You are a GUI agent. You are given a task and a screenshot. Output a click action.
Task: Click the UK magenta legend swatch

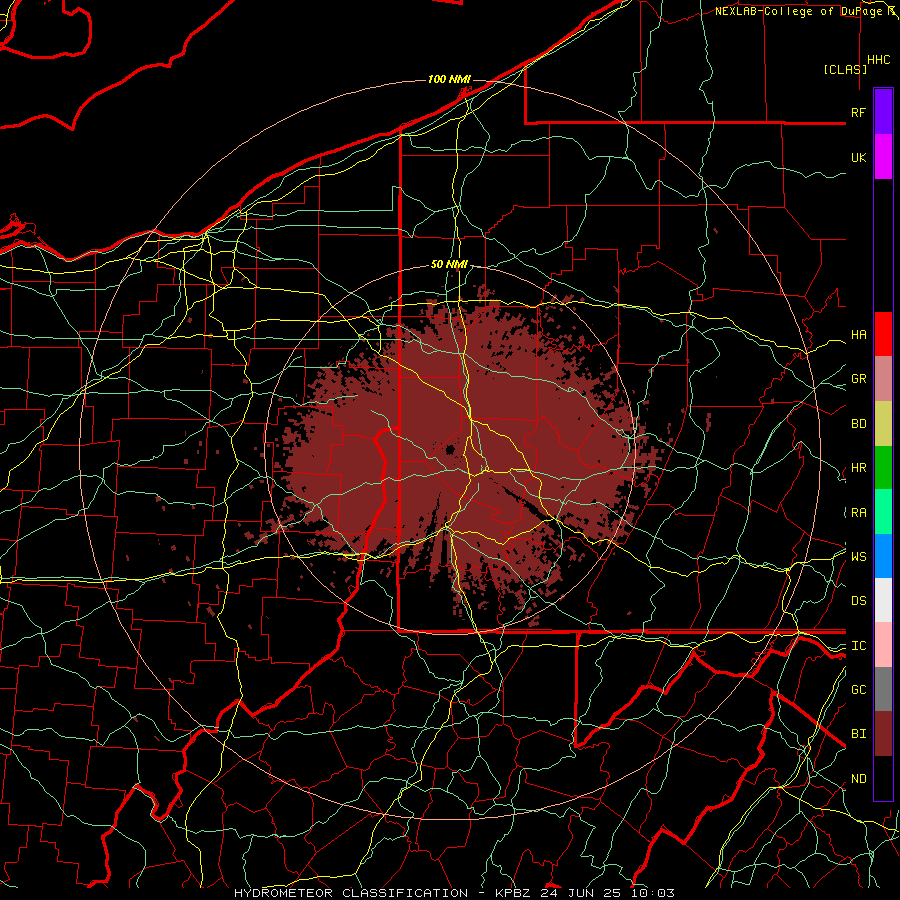(883, 157)
